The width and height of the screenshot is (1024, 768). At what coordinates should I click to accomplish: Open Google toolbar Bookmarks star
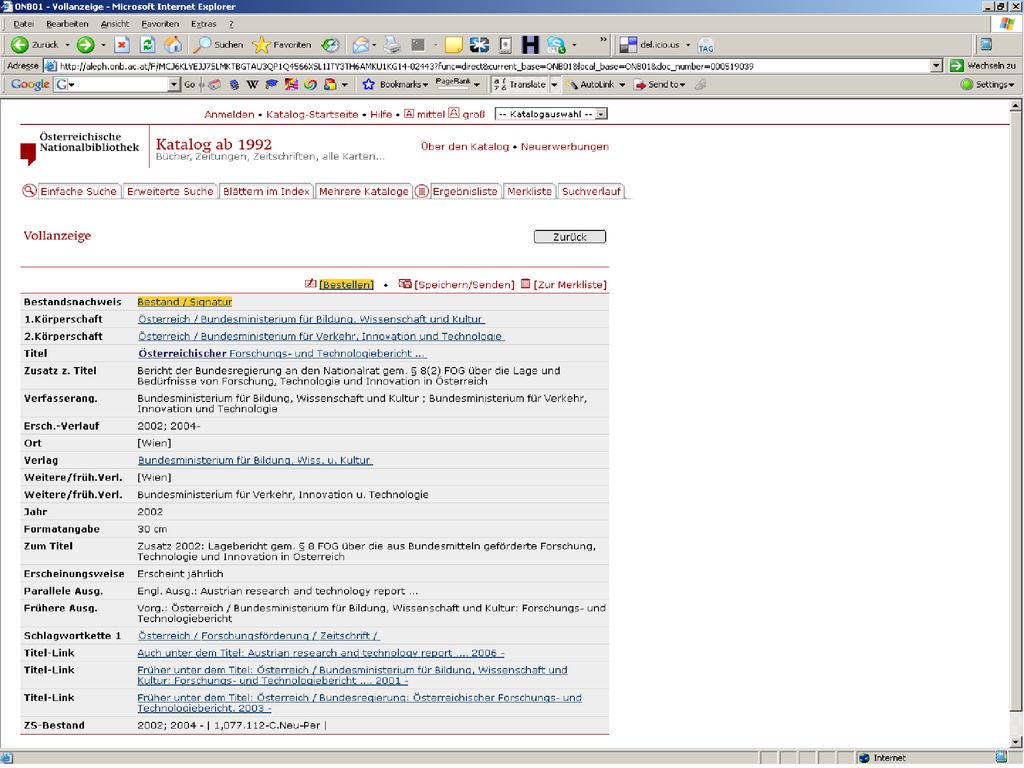(x=395, y=84)
